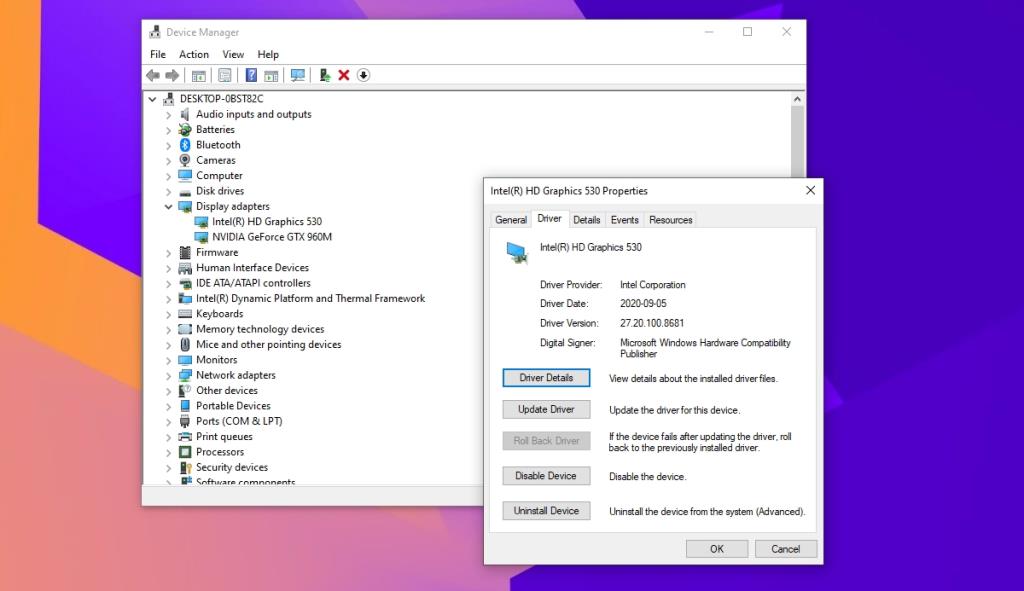Expand the Network adapters category
The width and height of the screenshot is (1024, 591).
(168, 375)
